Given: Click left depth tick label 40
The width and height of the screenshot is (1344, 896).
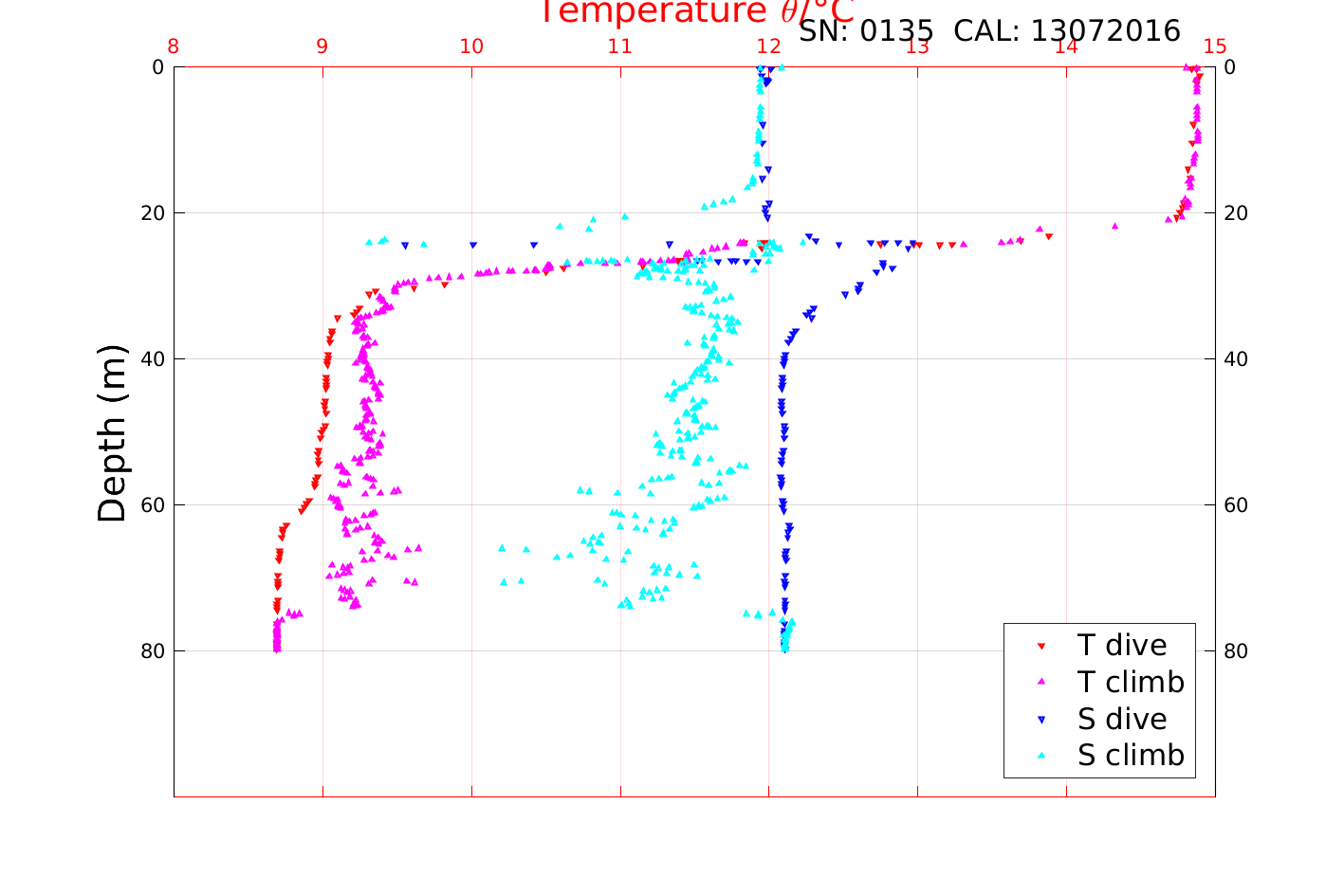Looking at the screenshot, I should pos(152,359).
